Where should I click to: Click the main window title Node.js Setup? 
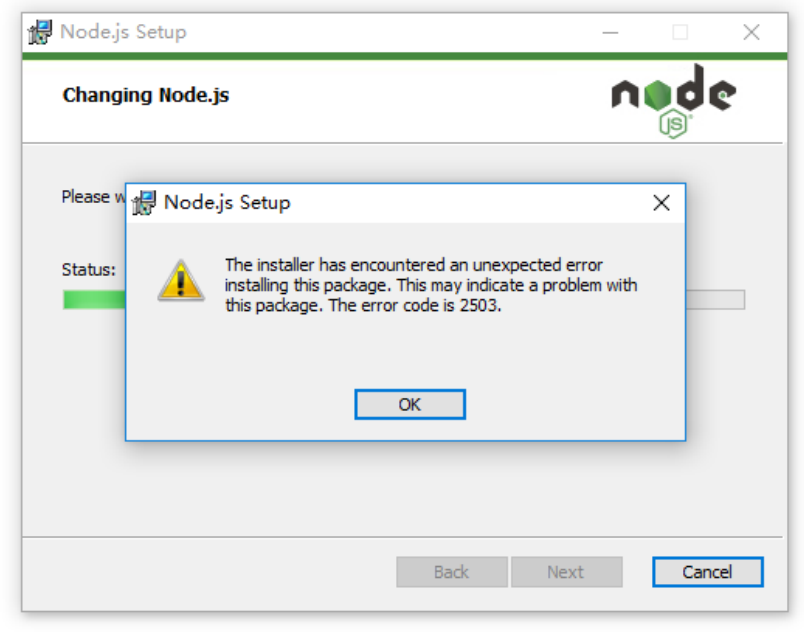click(x=123, y=32)
